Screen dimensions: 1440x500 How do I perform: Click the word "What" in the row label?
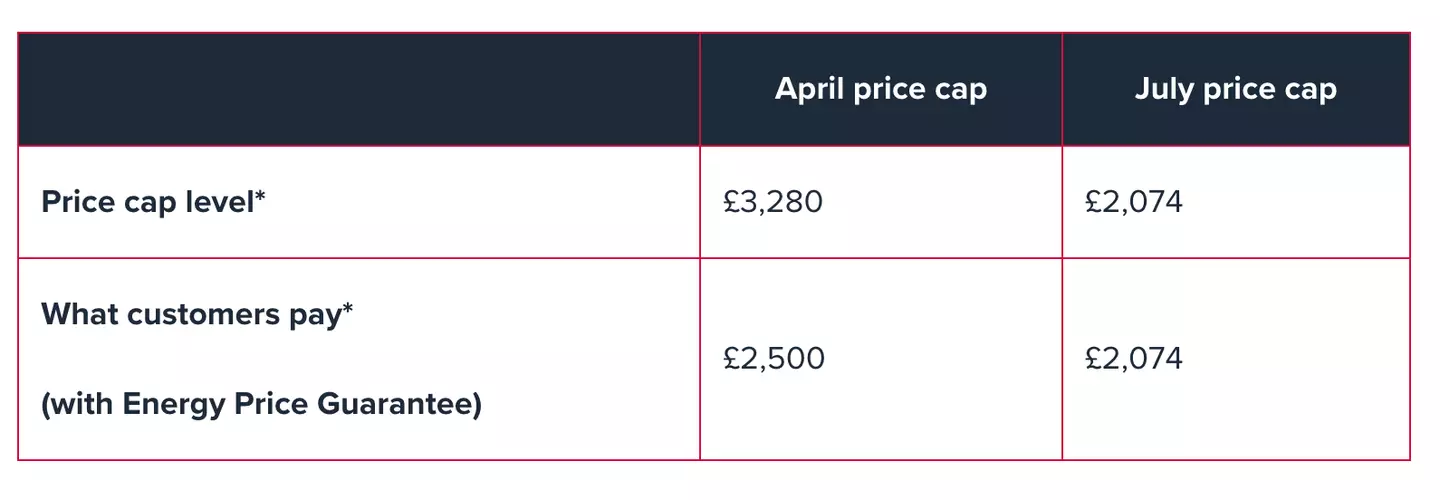point(75,314)
